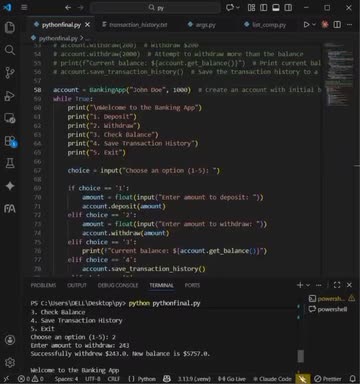Click the red bug debug icon
Image resolution: width=360 pixels, height=384 pixels.
point(325,25)
